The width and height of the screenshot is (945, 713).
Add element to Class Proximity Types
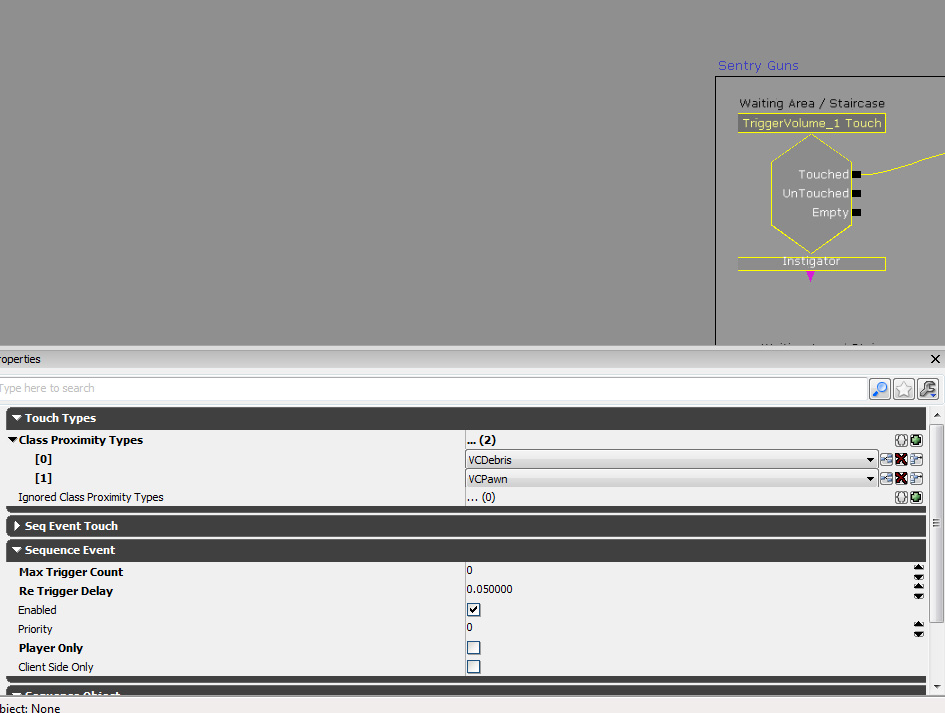click(916, 441)
